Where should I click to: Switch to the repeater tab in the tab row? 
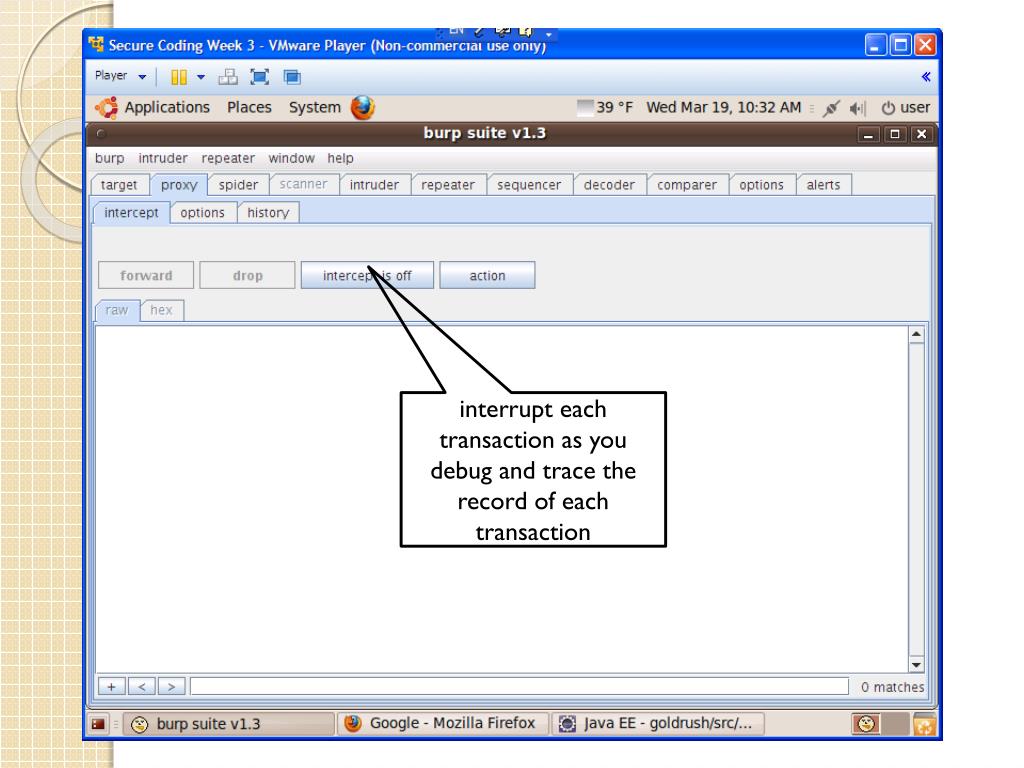448,185
